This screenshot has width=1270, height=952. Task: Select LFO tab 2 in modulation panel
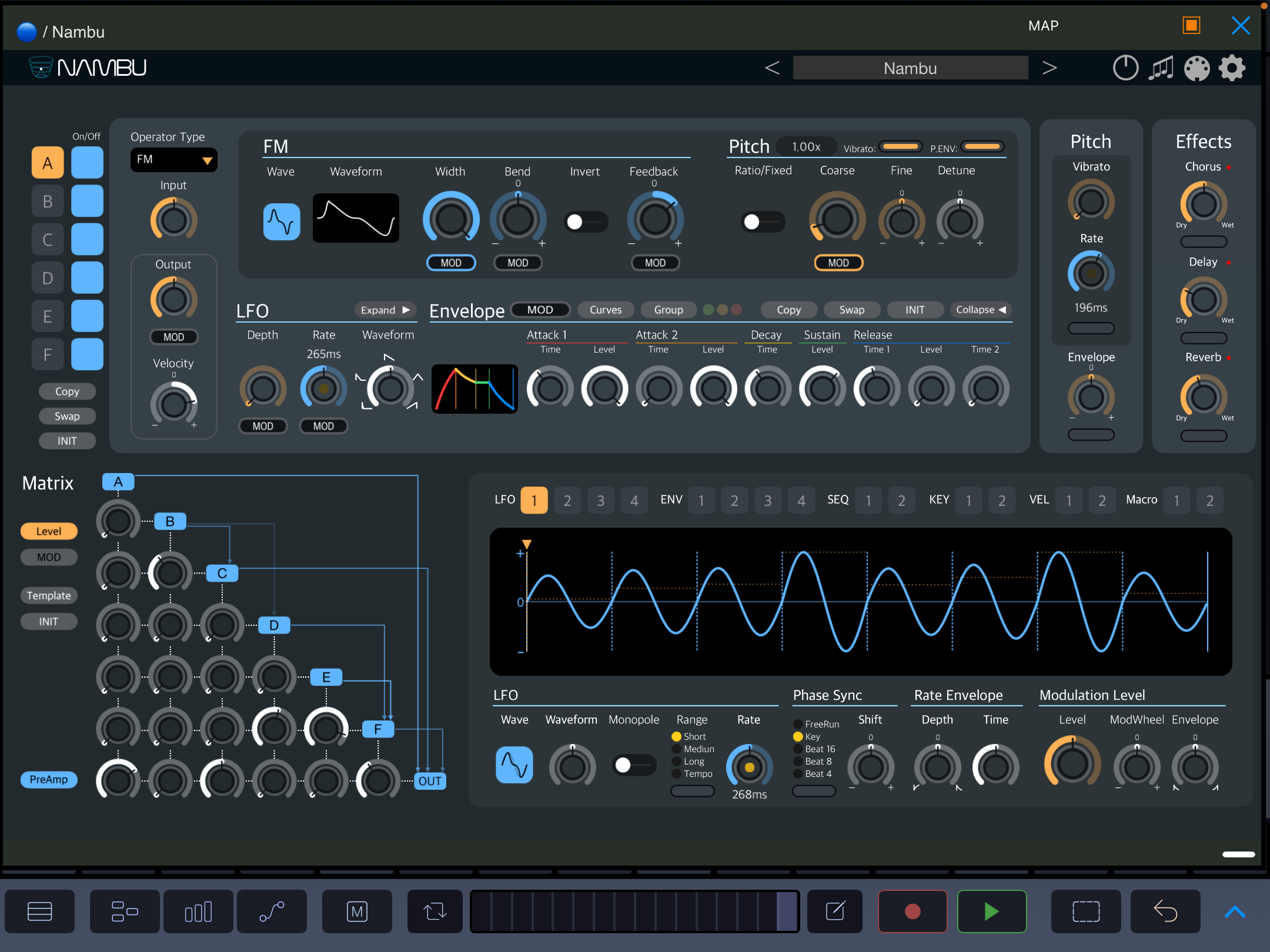click(x=567, y=501)
